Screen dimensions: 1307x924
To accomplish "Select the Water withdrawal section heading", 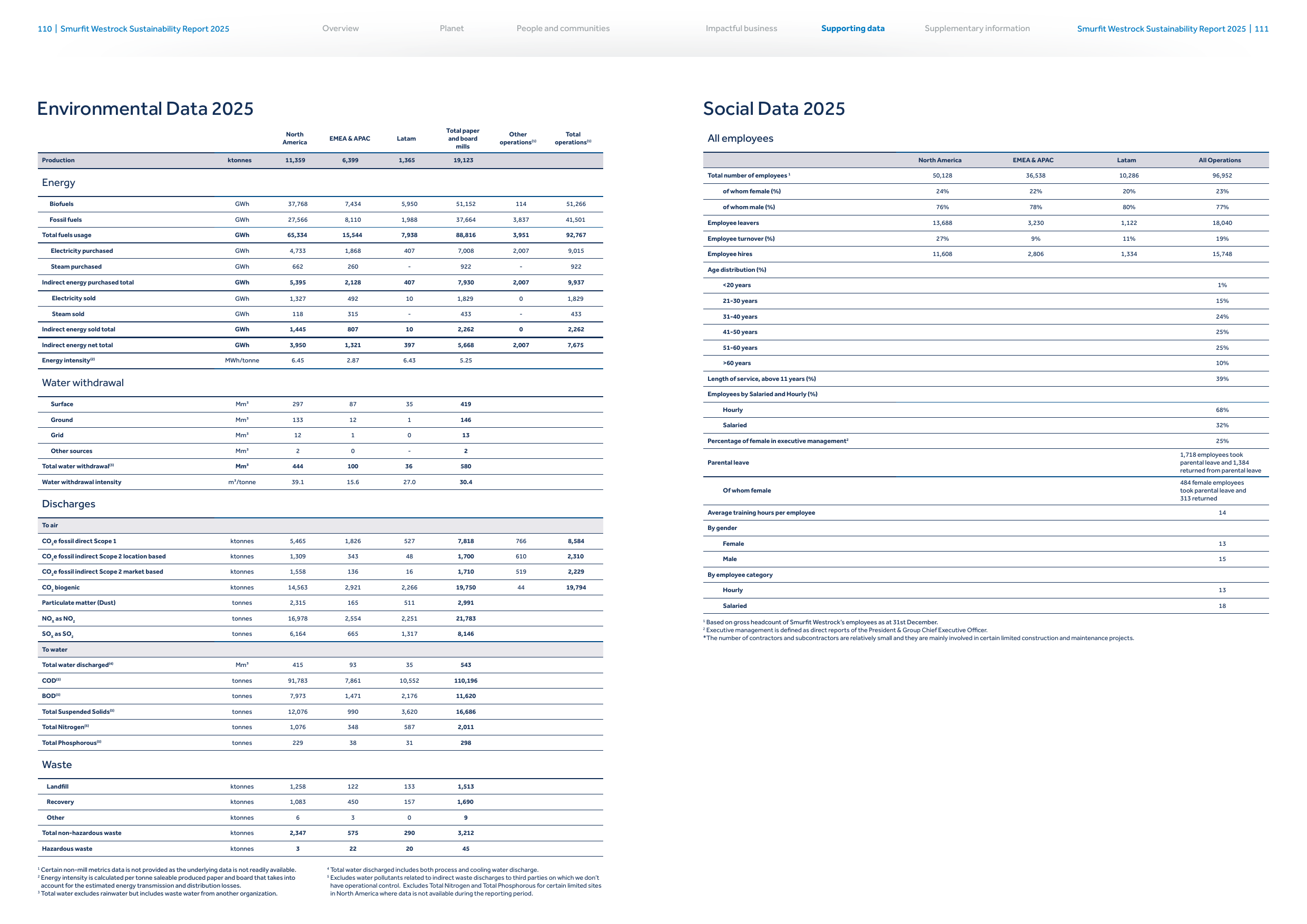I will point(83,382).
